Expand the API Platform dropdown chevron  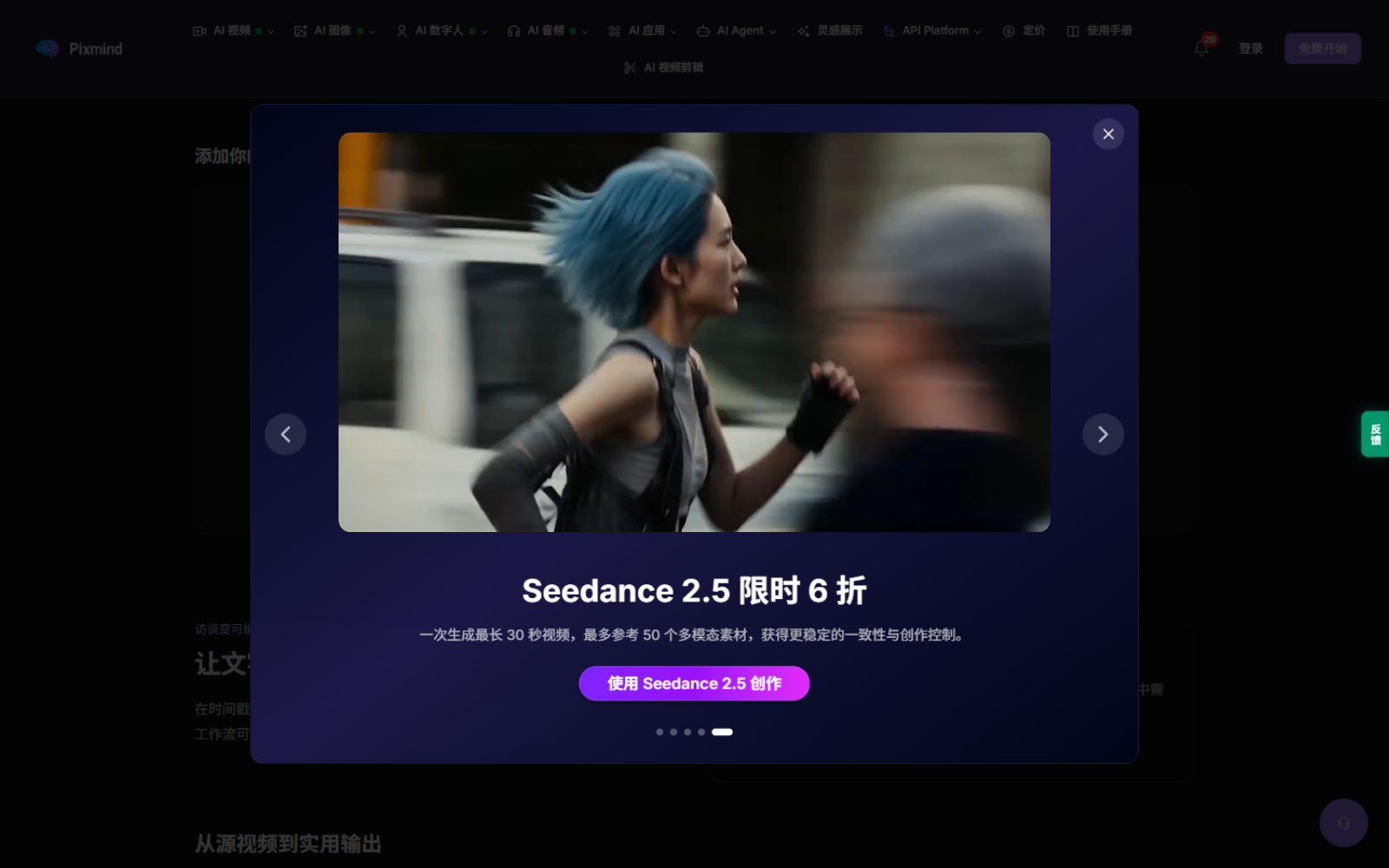click(978, 32)
